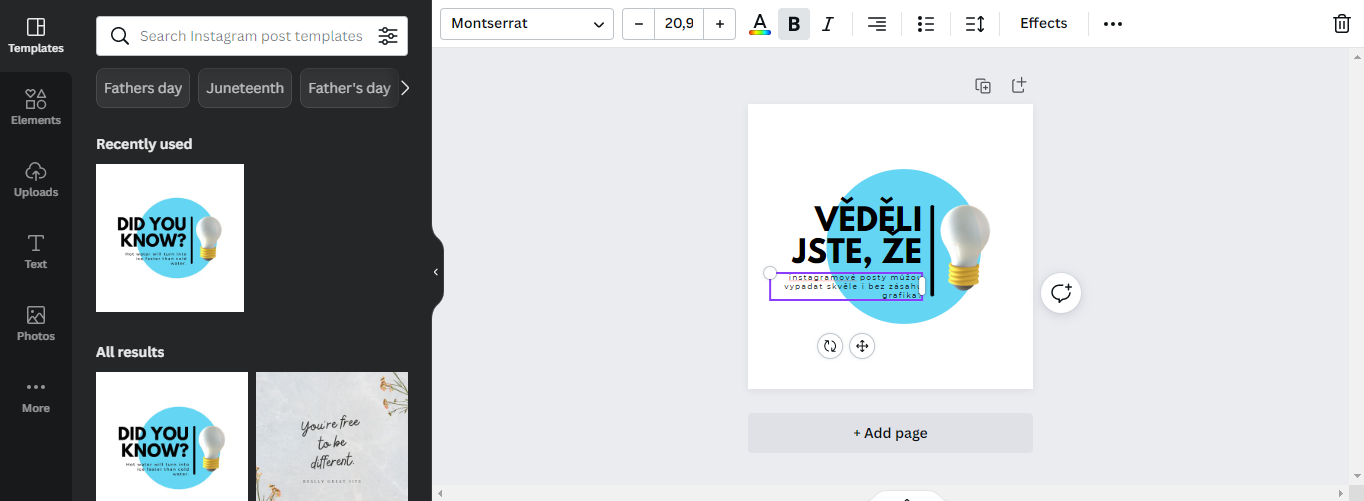Image resolution: width=1364 pixels, height=501 pixels.
Task: Open the Photos sidebar tab
Action: pyautogui.click(x=36, y=324)
